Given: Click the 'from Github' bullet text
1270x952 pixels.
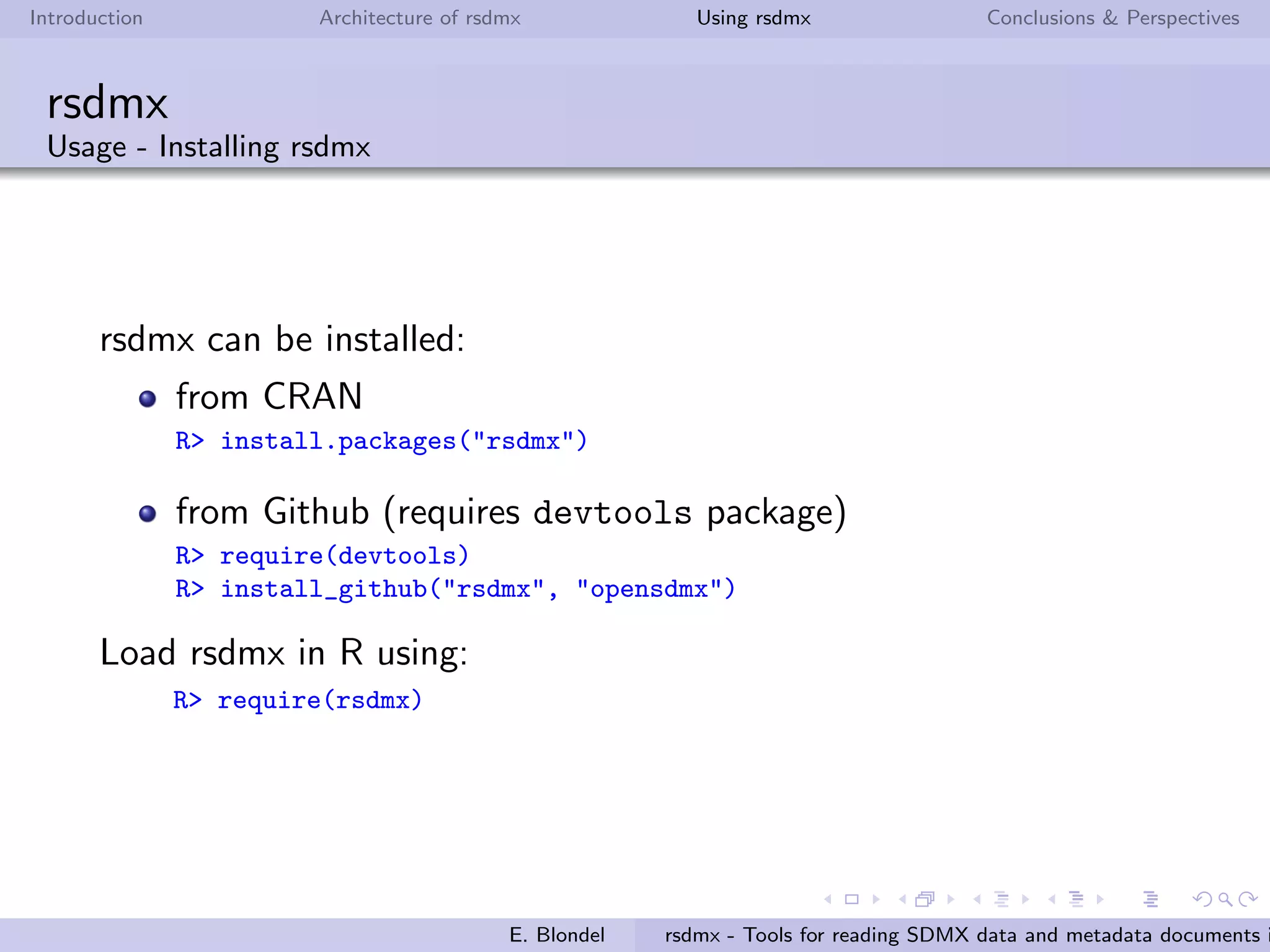Looking at the screenshot, I should (x=511, y=513).
